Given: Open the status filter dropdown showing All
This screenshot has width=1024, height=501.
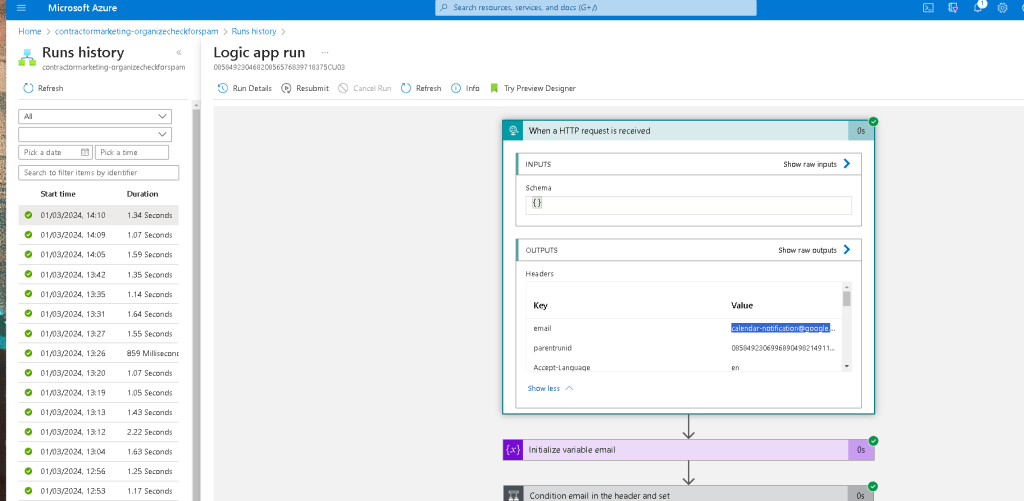Looking at the screenshot, I should click(95, 116).
